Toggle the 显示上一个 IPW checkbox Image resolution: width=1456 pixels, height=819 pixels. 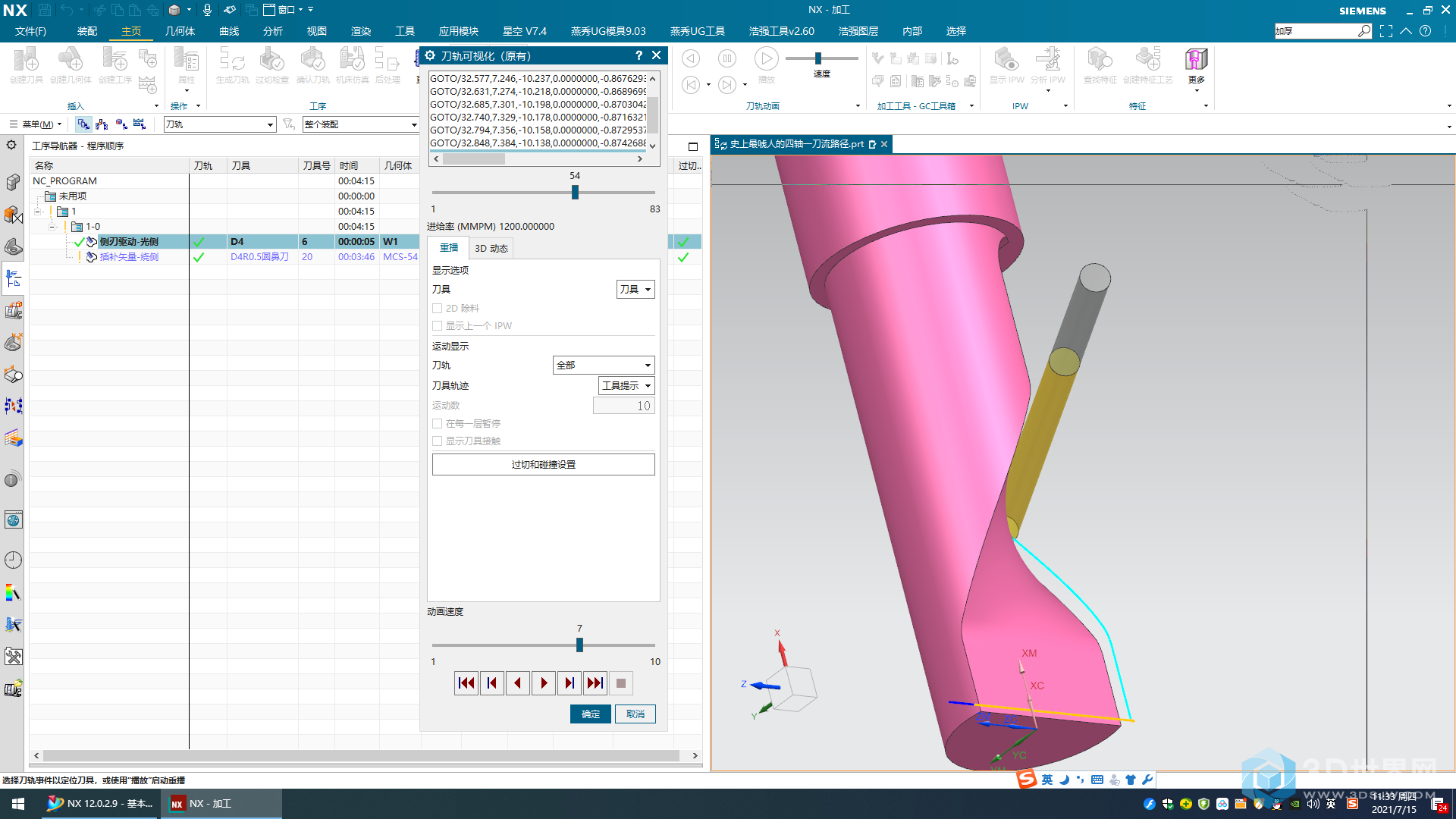(x=438, y=325)
